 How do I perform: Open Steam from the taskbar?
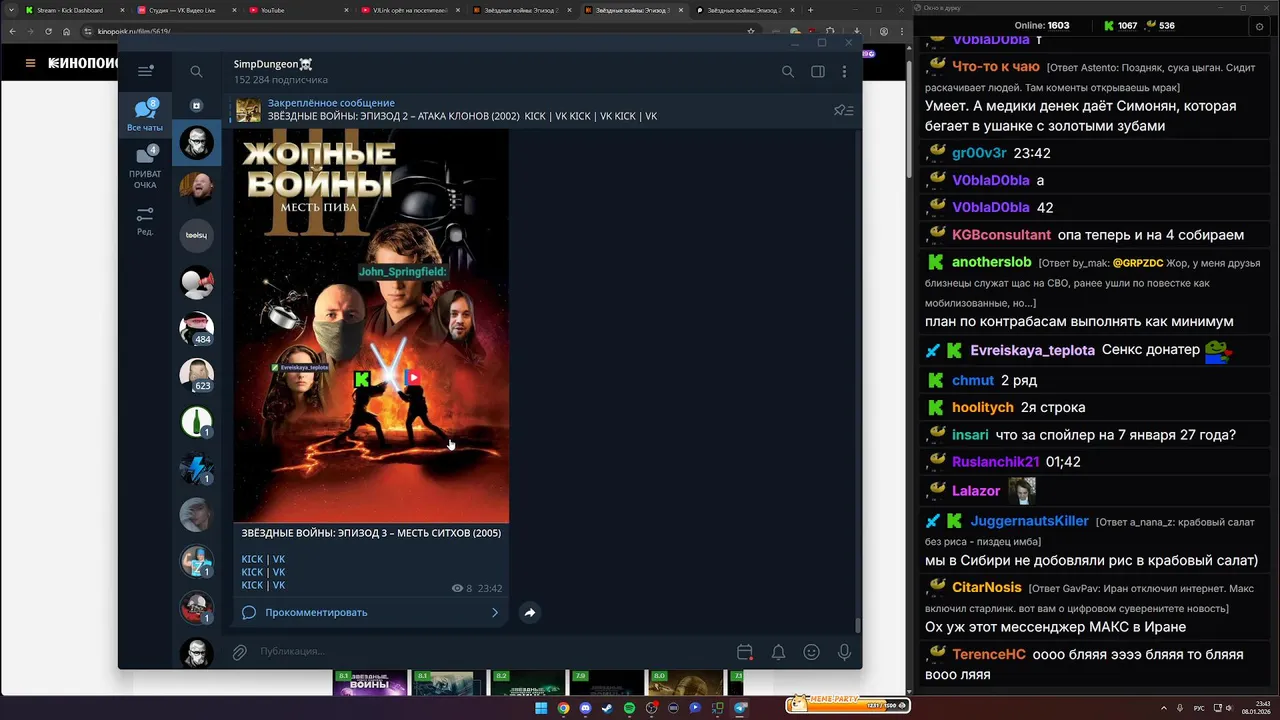pyautogui.click(x=607, y=708)
